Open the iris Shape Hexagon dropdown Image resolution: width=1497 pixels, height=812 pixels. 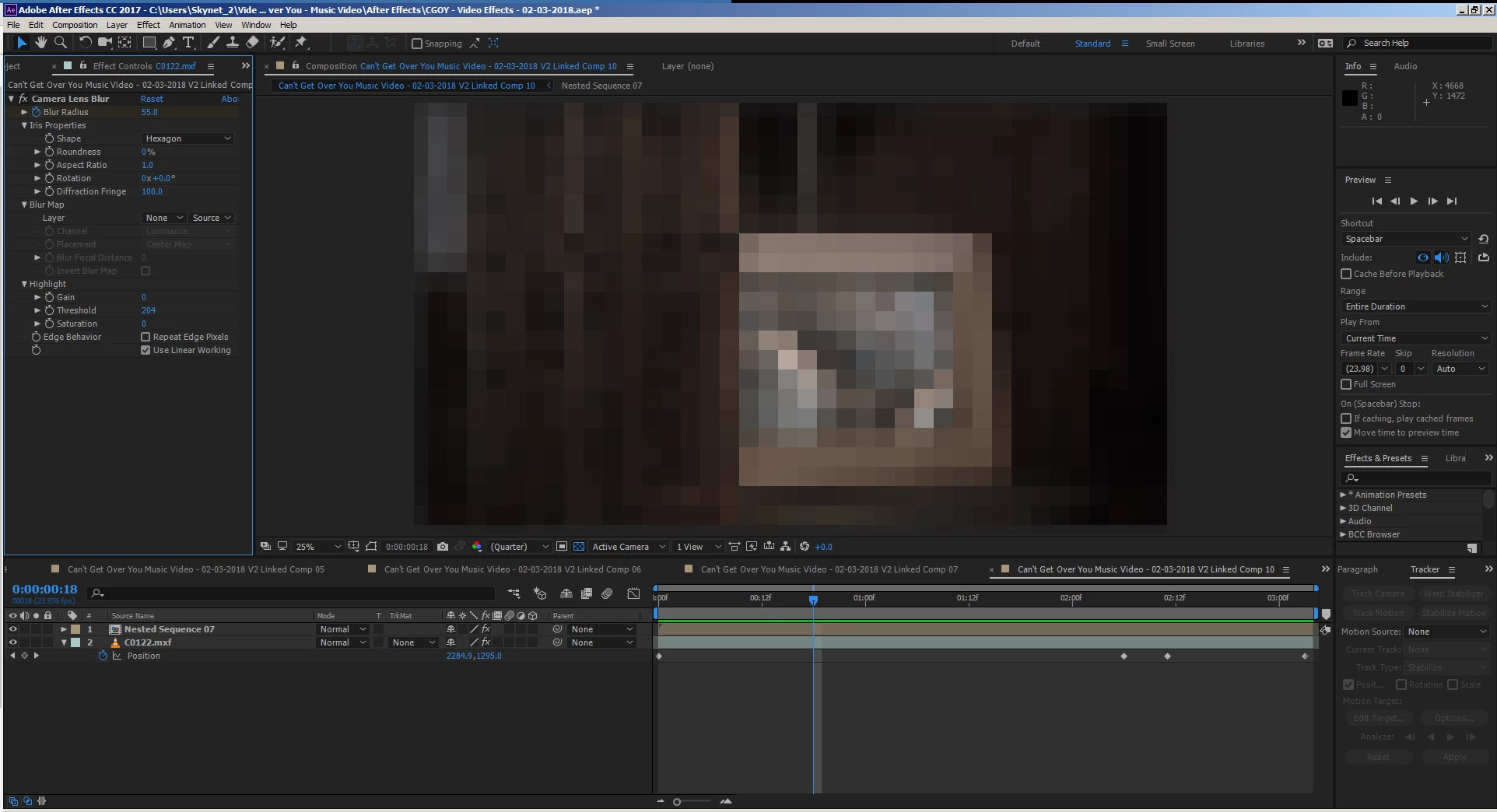188,138
